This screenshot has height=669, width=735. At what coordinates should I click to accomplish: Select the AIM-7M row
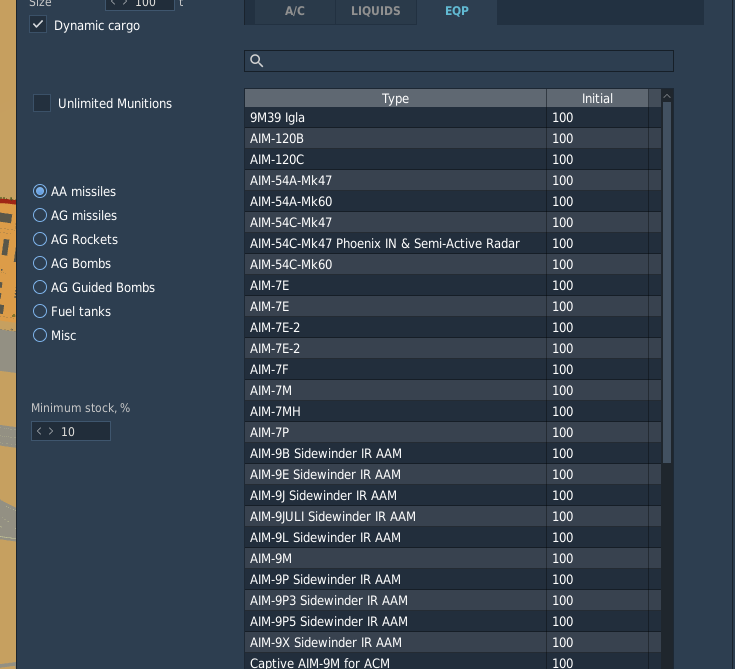(x=453, y=391)
